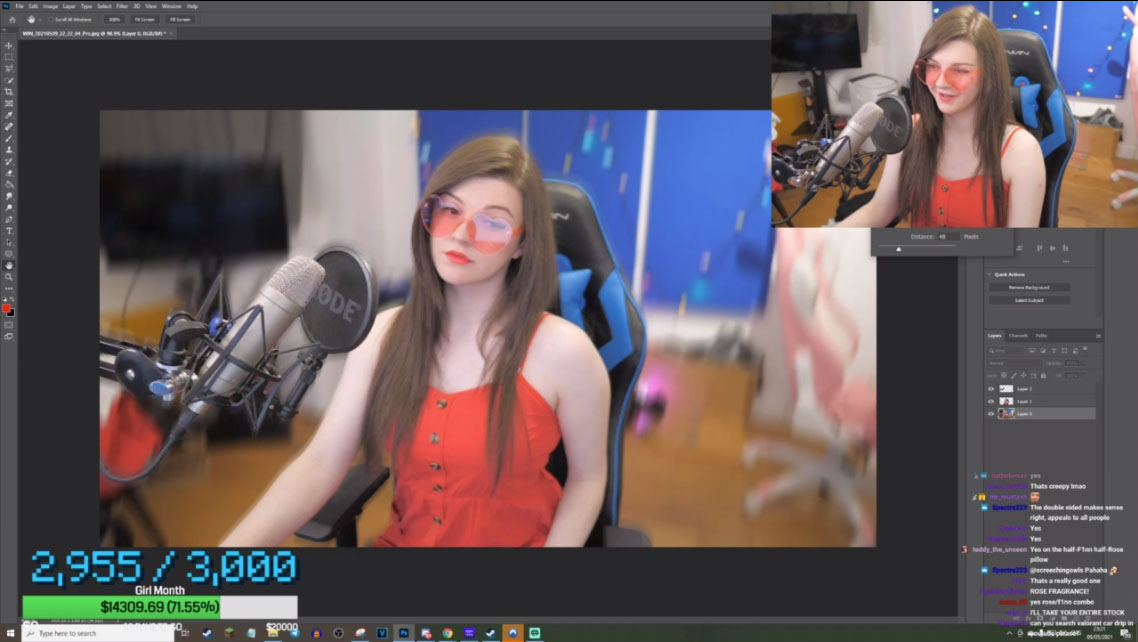The width and height of the screenshot is (1138, 642).
Task: Select the Healing Brush tool
Action: (x=9, y=127)
